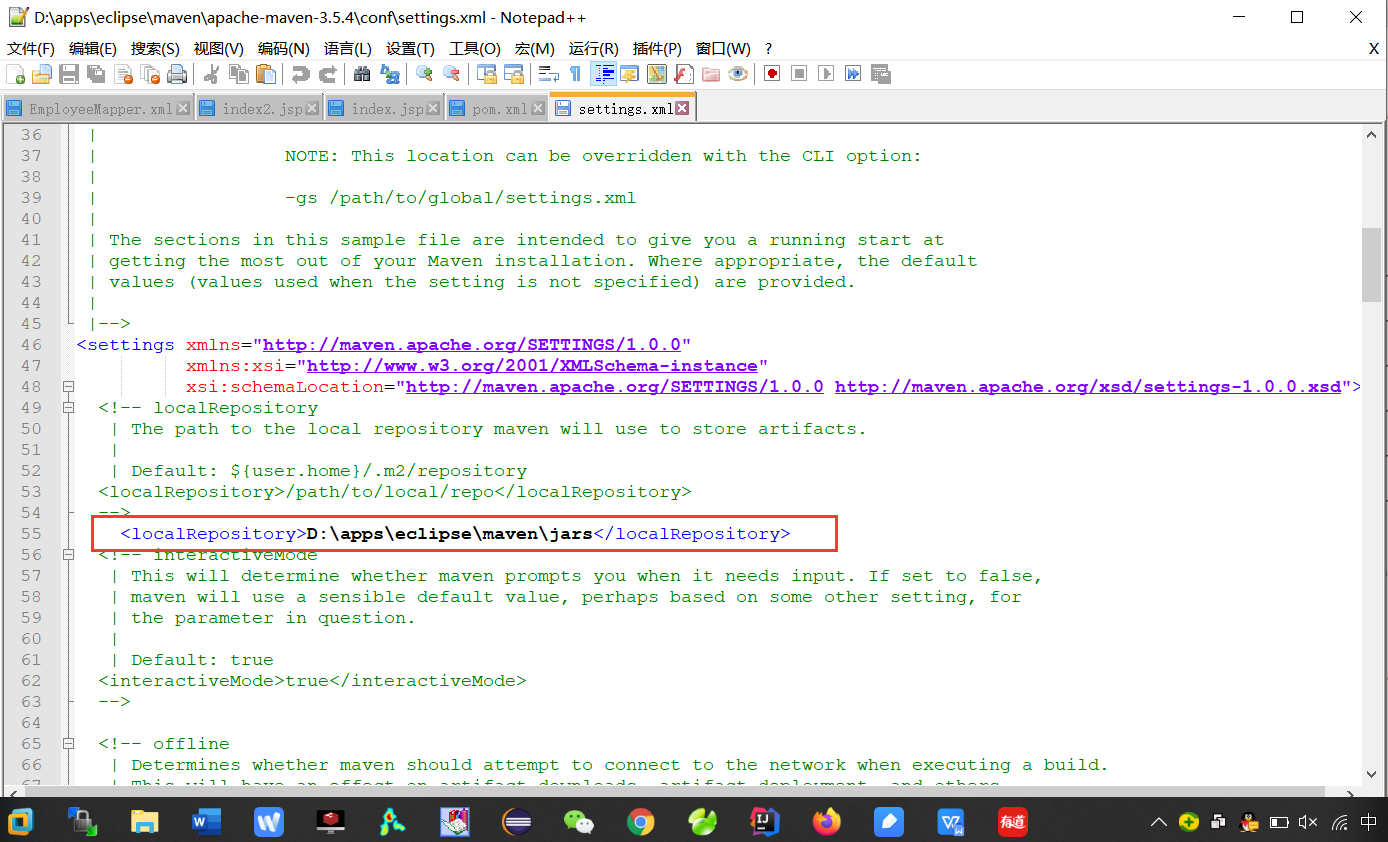Open the Document Map icon

tap(656, 74)
